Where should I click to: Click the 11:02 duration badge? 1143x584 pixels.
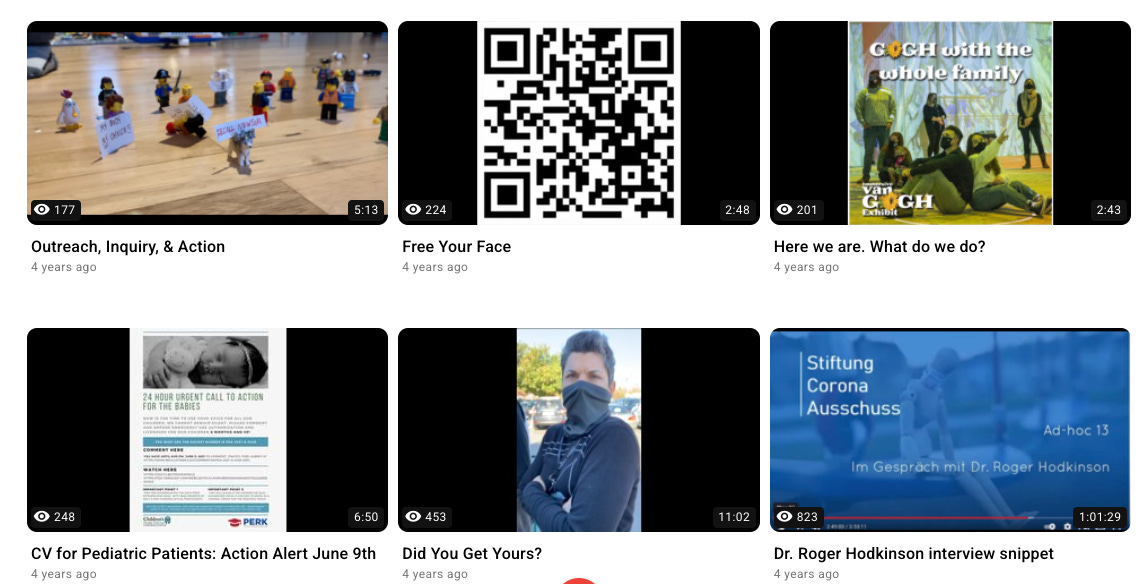point(733,516)
